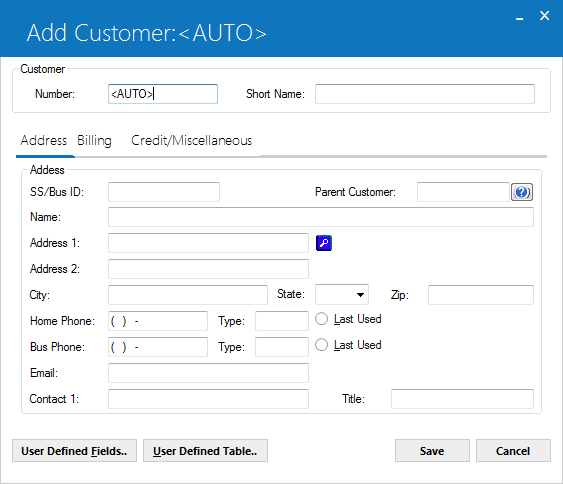Click the Contact 1 Title field
563x484 pixels.
tap(462, 399)
